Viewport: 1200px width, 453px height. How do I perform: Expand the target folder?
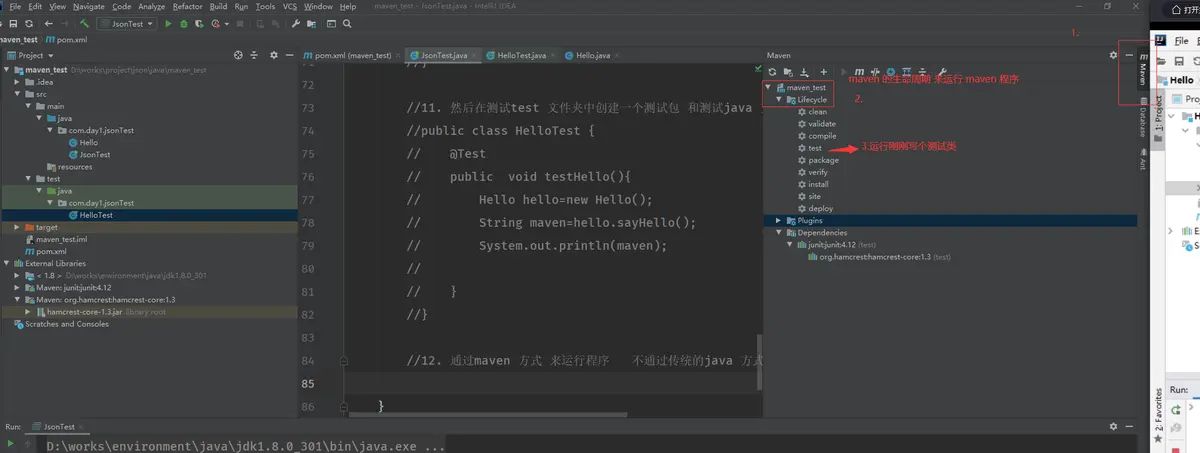(17, 227)
